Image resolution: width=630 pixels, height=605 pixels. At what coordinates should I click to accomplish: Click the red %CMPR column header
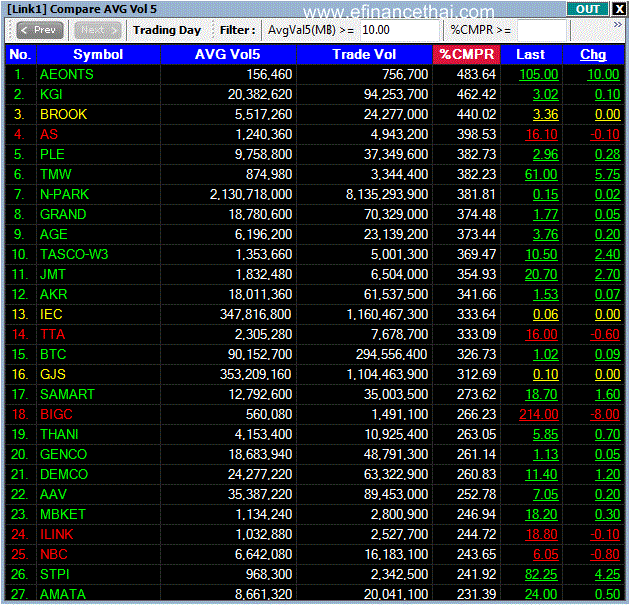[x=466, y=54]
